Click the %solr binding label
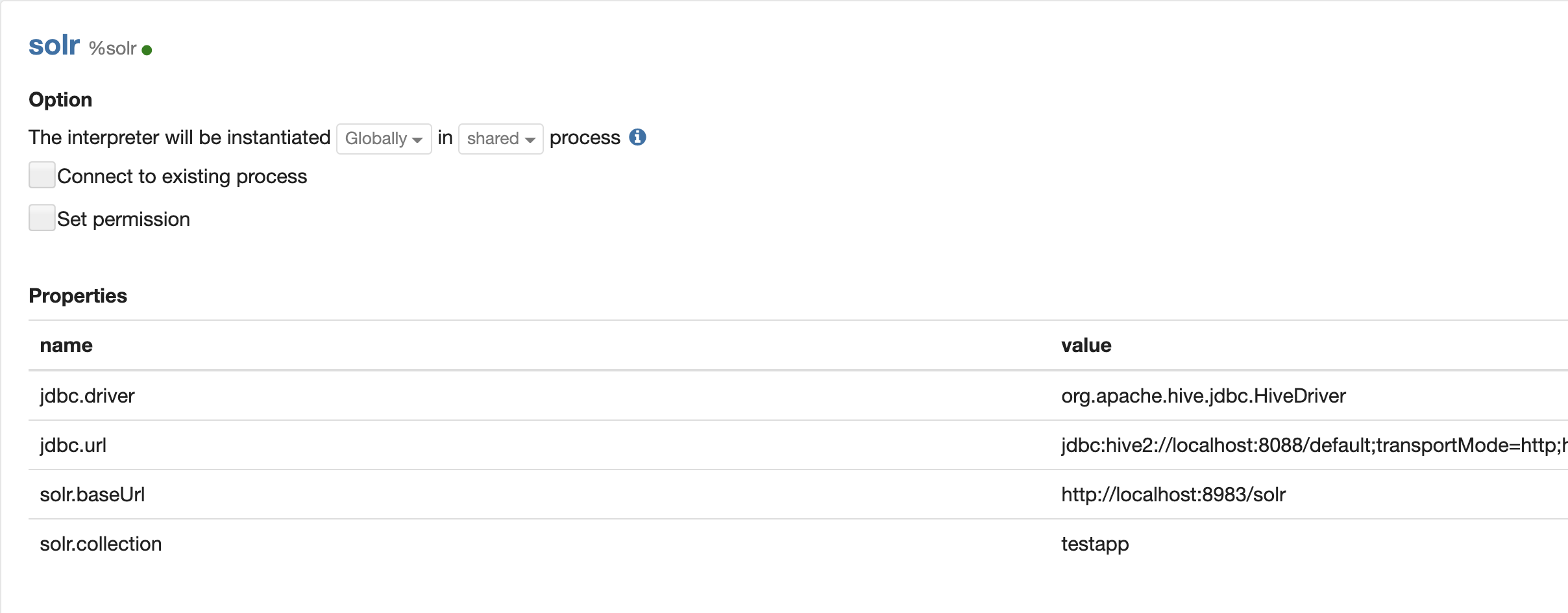 [x=112, y=49]
